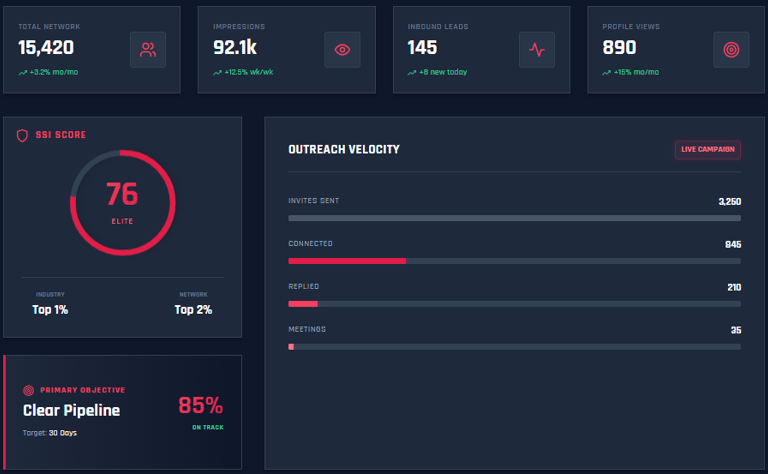Click the Target: 30 Days text
Image resolution: width=768 pixels, height=474 pixels.
[x=49, y=433]
